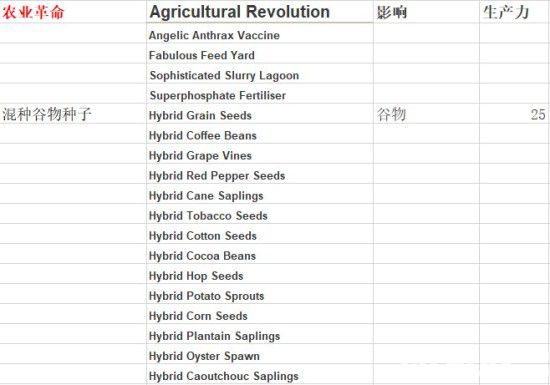This screenshot has width=550, height=385.
Task: Click the Hybrid Hop Seeds cell
Action: (x=260, y=275)
